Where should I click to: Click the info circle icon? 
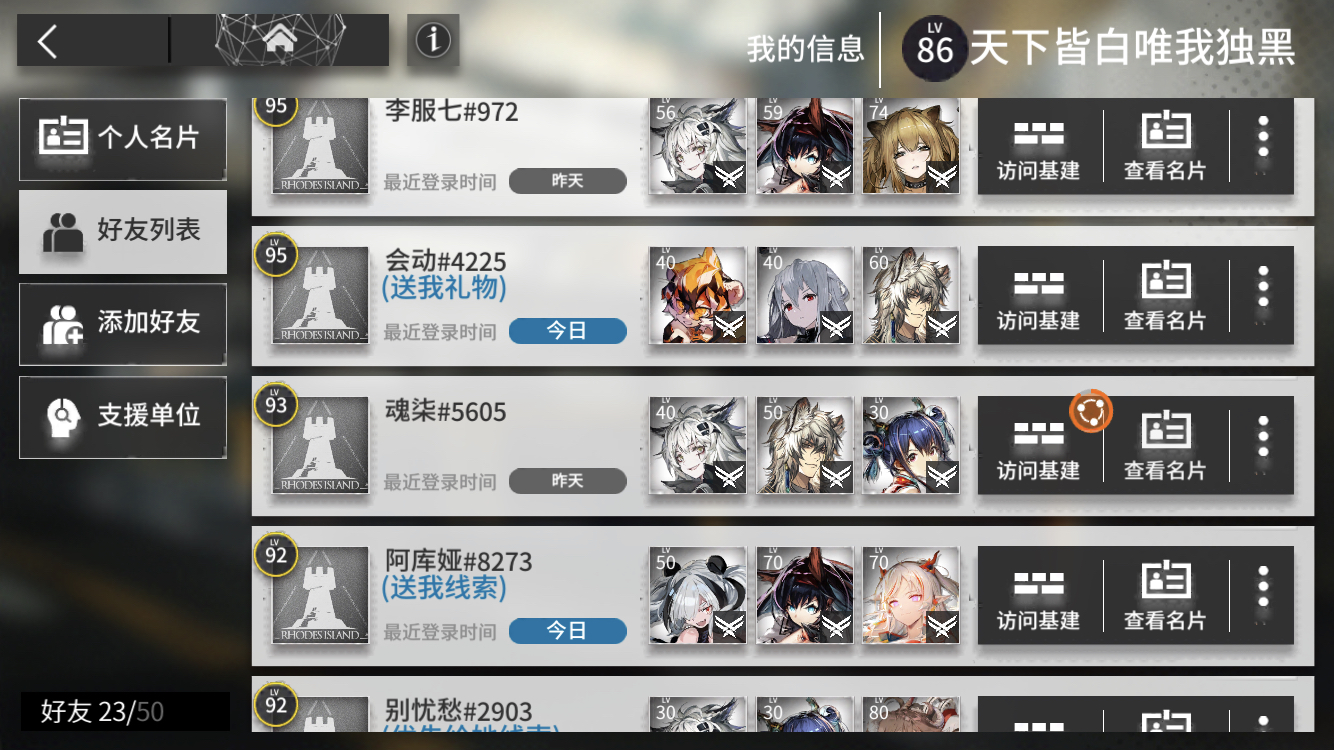point(433,41)
